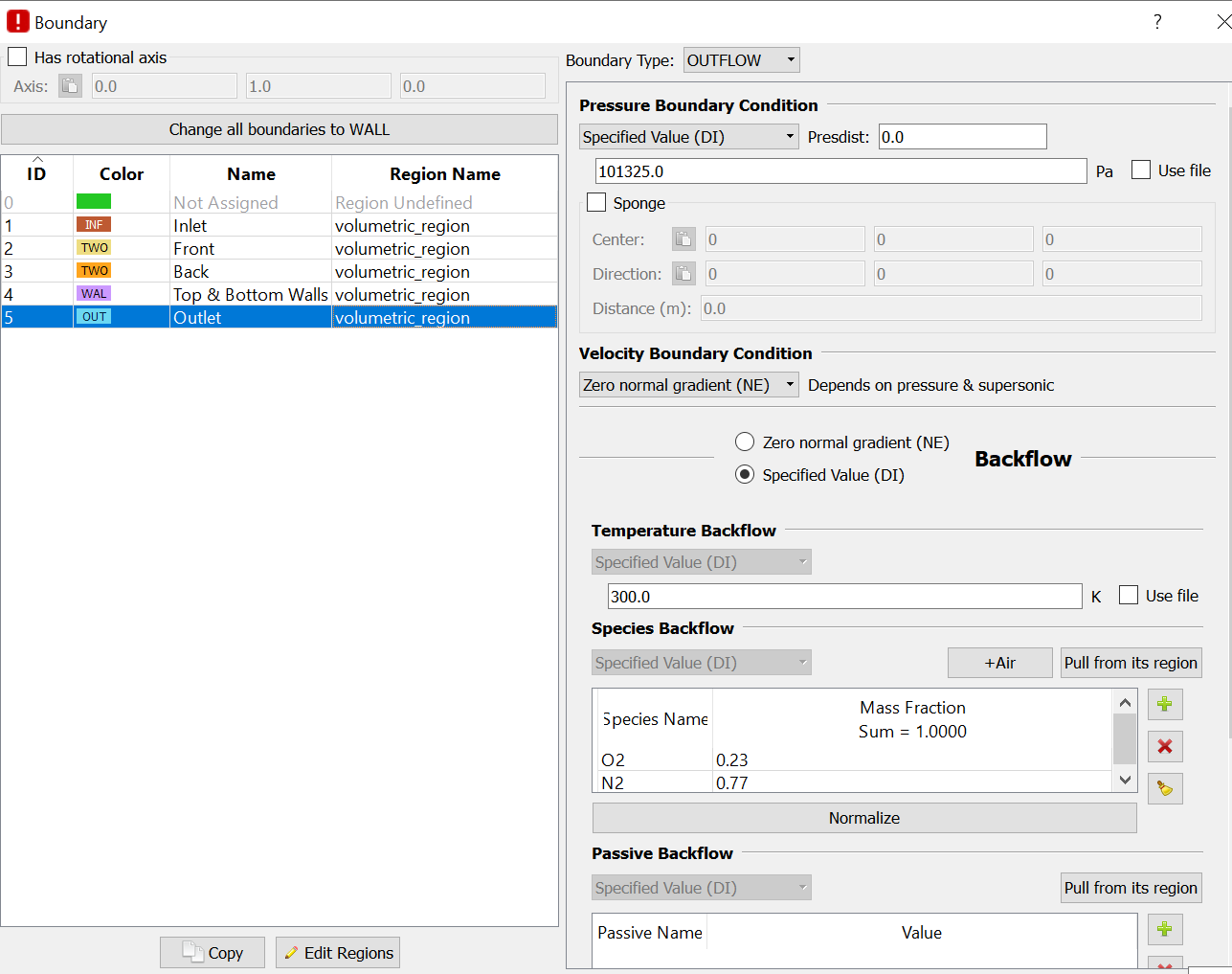Click the species table scroll up arrow

pyautogui.click(x=1126, y=703)
